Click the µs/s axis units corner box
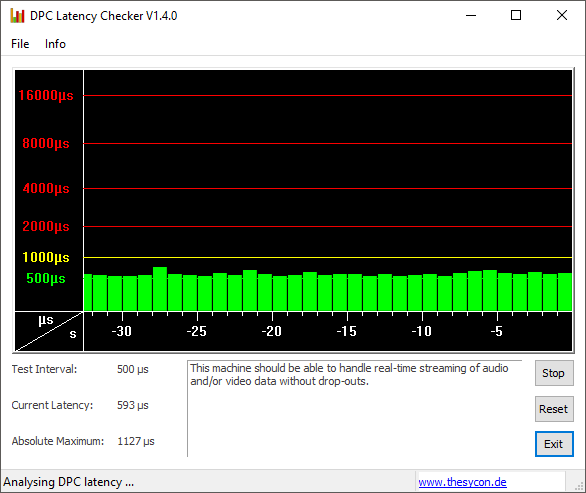 tap(49, 332)
